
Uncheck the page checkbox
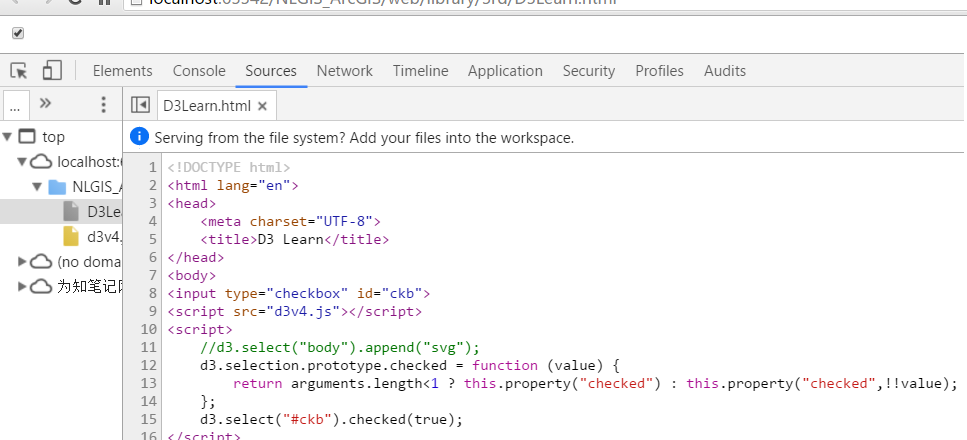click(x=18, y=33)
